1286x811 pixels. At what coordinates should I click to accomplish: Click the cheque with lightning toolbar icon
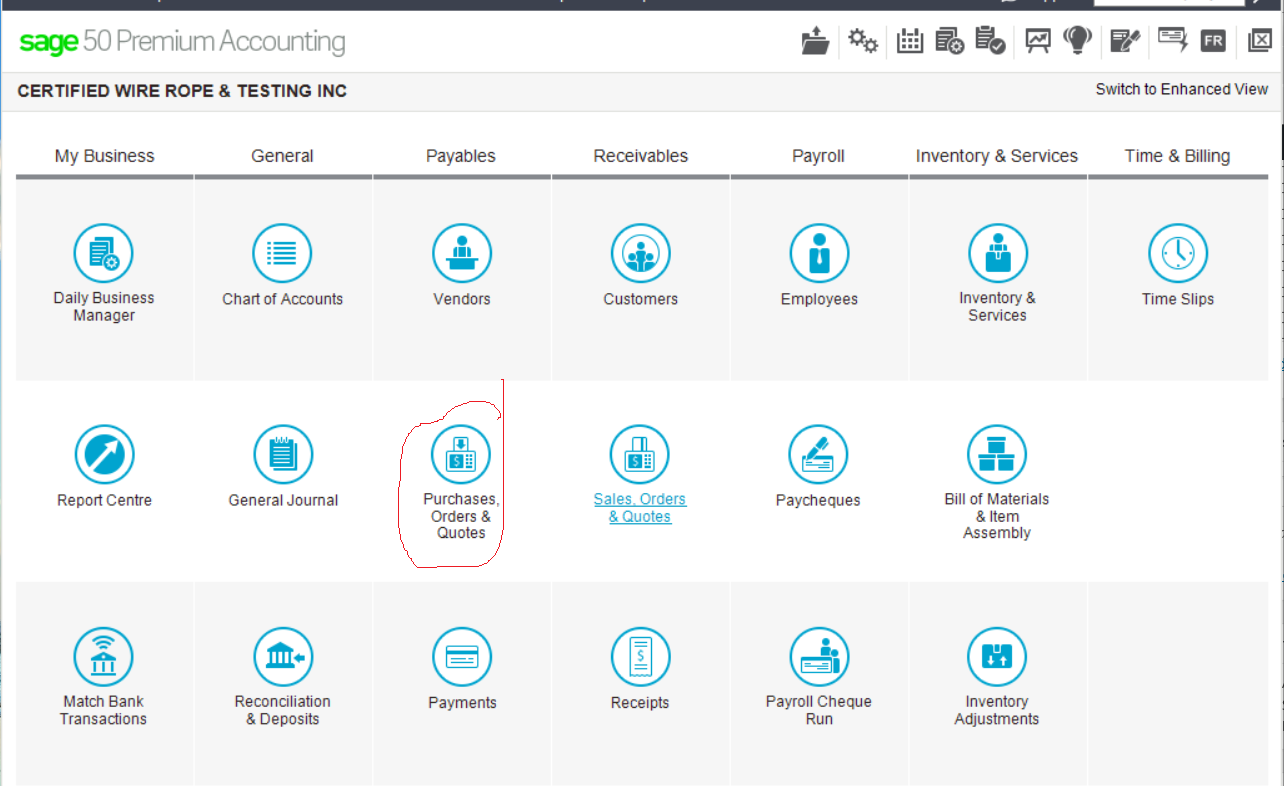pos(1172,41)
